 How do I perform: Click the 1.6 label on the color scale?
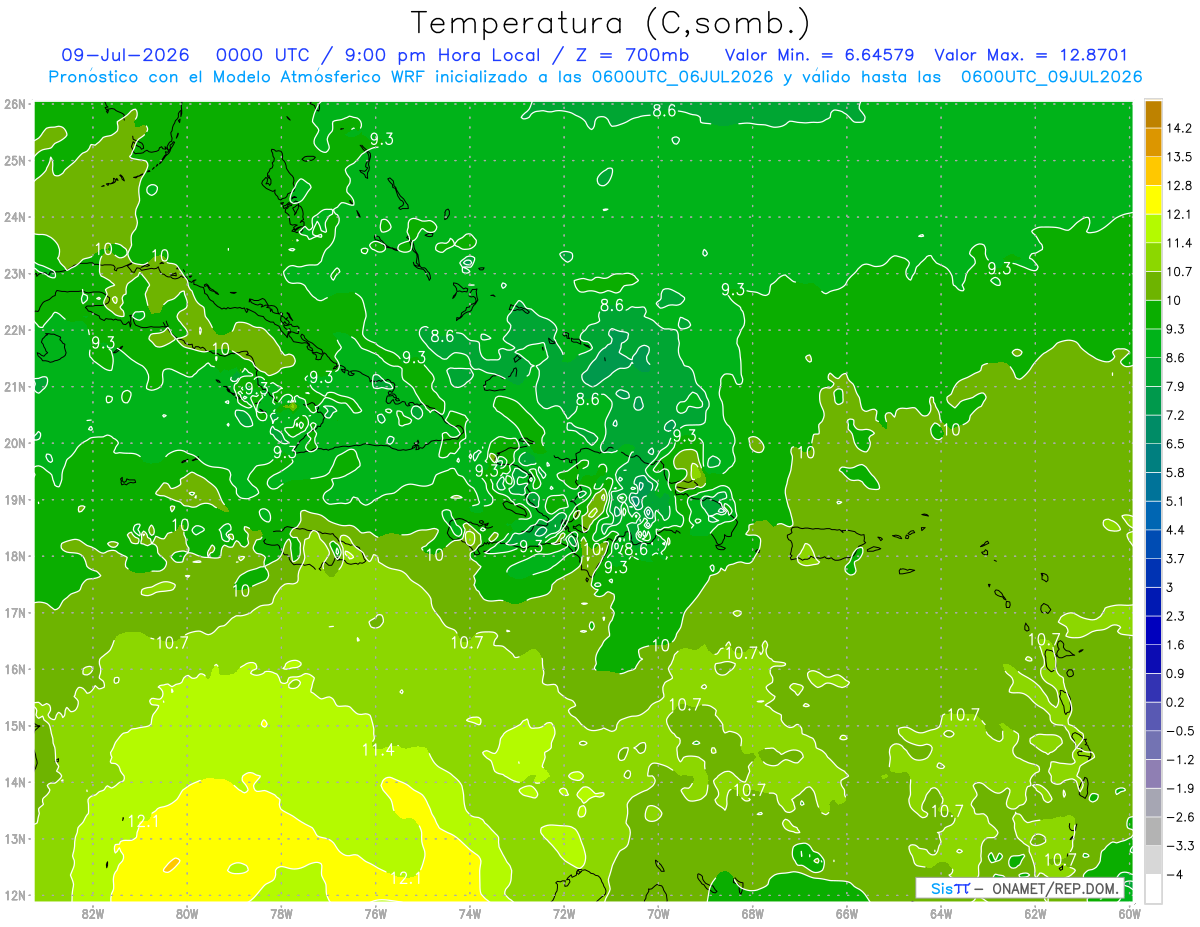click(1176, 644)
